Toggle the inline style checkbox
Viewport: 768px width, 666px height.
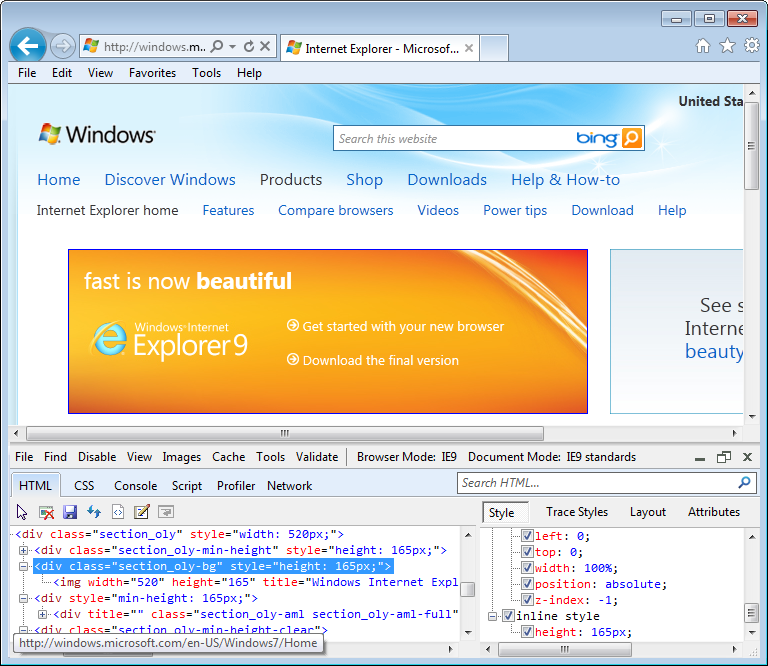[508, 616]
